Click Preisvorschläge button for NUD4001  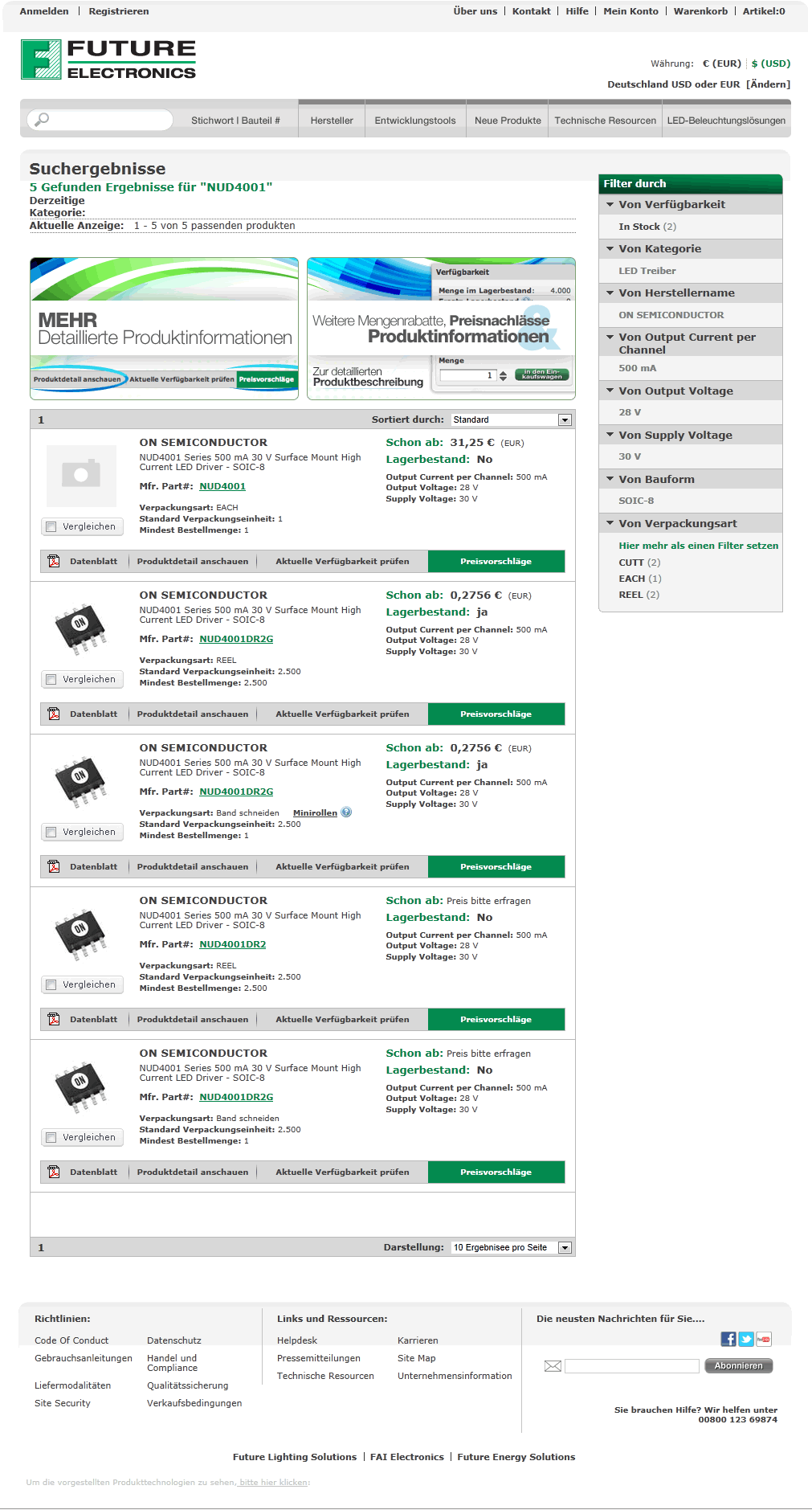point(496,561)
